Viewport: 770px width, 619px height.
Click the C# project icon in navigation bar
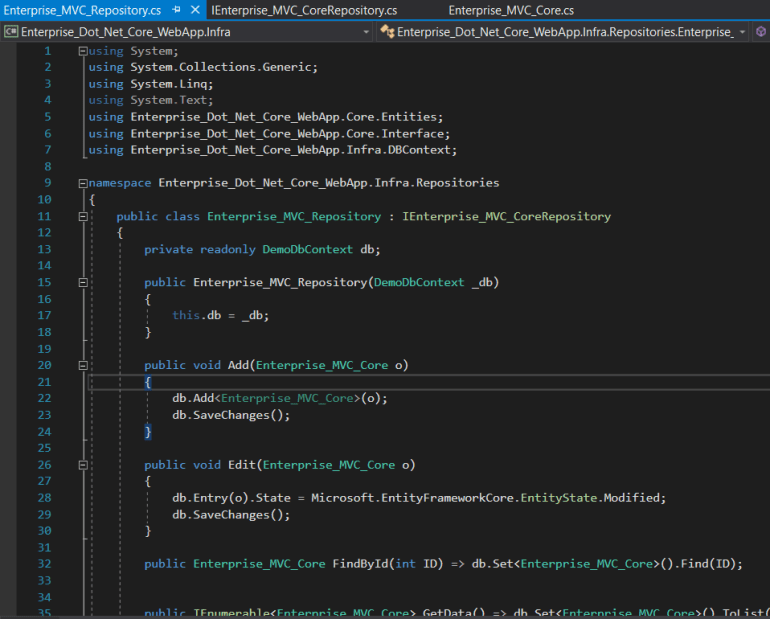[11, 32]
